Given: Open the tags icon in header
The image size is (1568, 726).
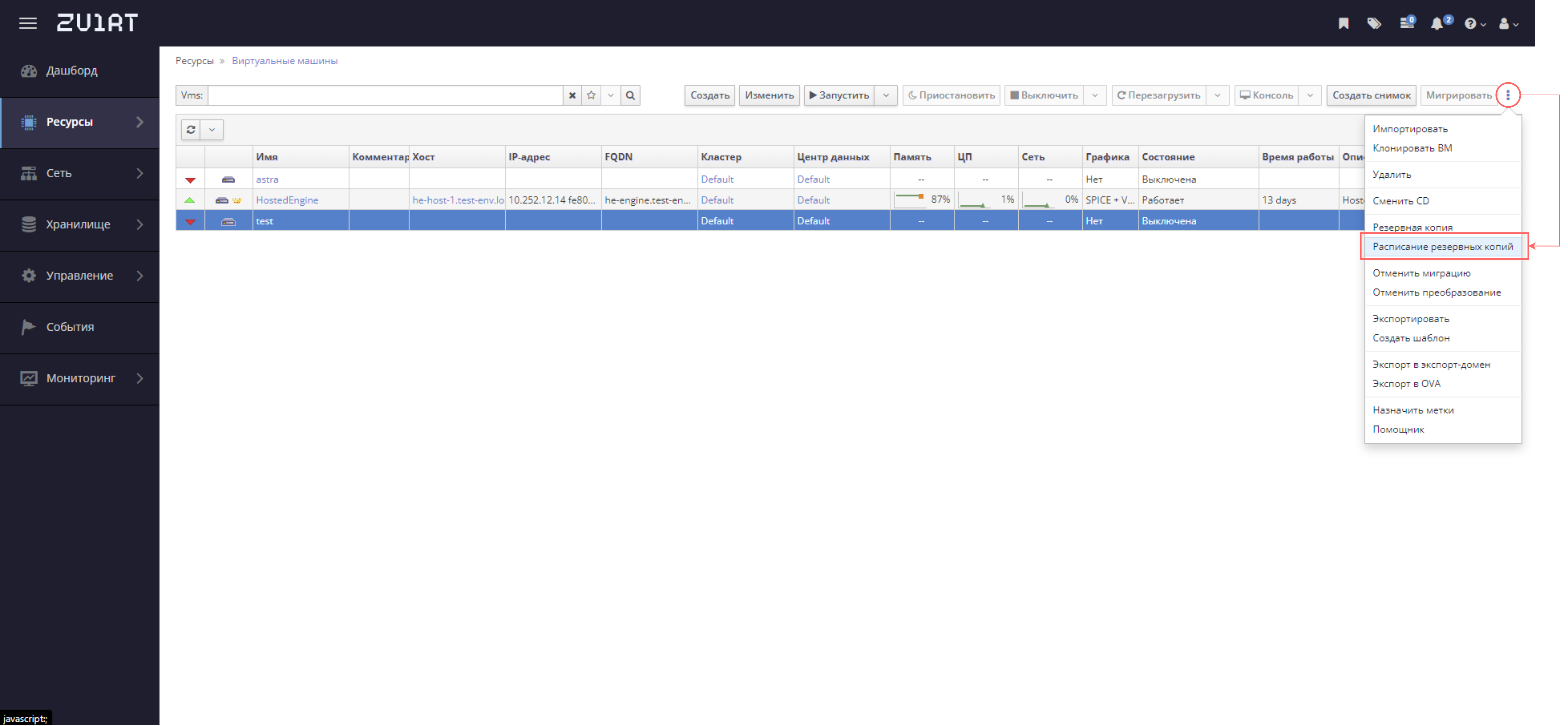Looking at the screenshot, I should coord(1374,23).
